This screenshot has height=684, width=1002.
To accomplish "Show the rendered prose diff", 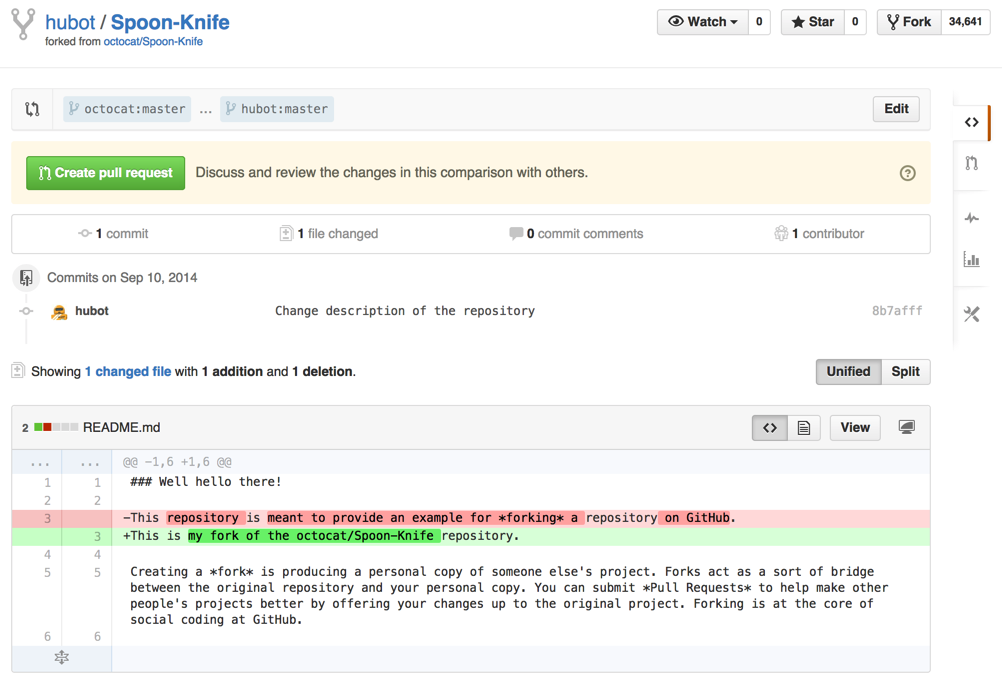I will [804, 428].
